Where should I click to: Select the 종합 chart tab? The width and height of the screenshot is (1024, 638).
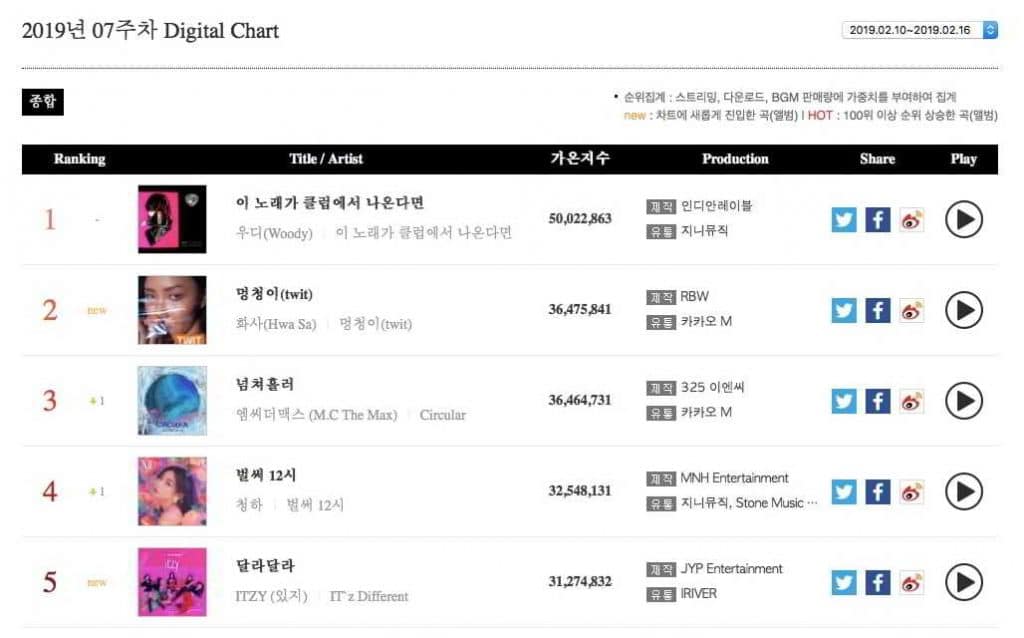(x=42, y=101)
